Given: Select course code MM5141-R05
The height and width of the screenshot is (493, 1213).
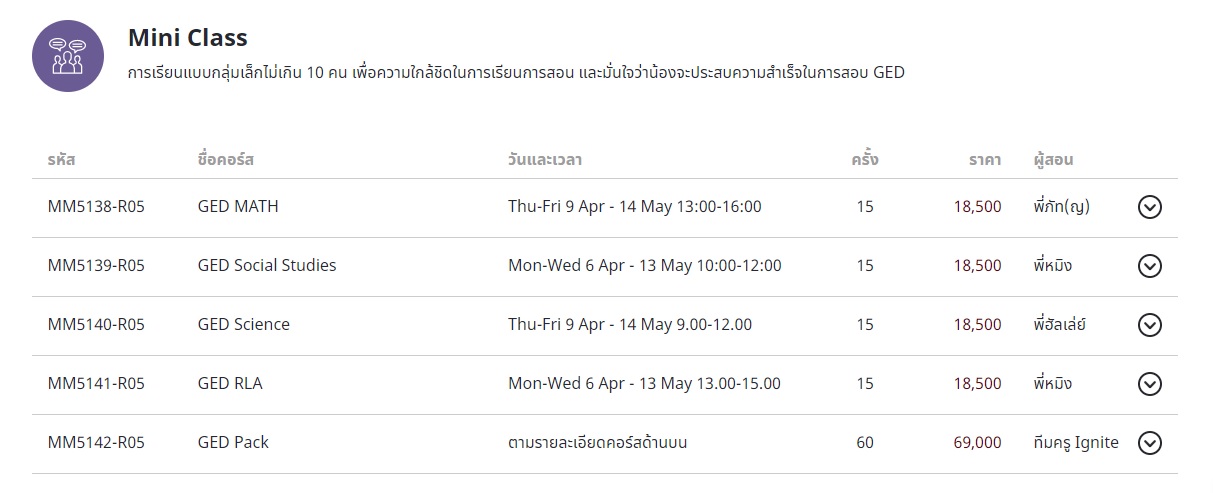Looking at the screenshot, I should 96,384.
